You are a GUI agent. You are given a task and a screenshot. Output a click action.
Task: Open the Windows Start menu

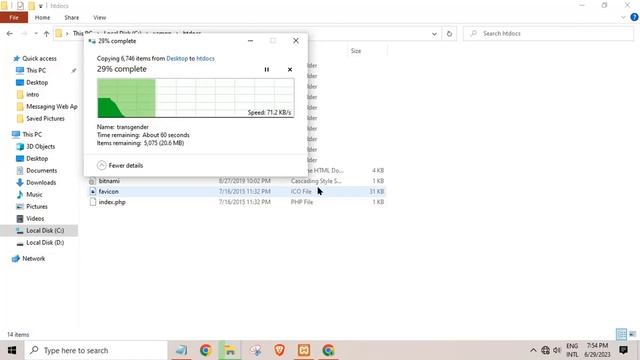coord(12,350)
